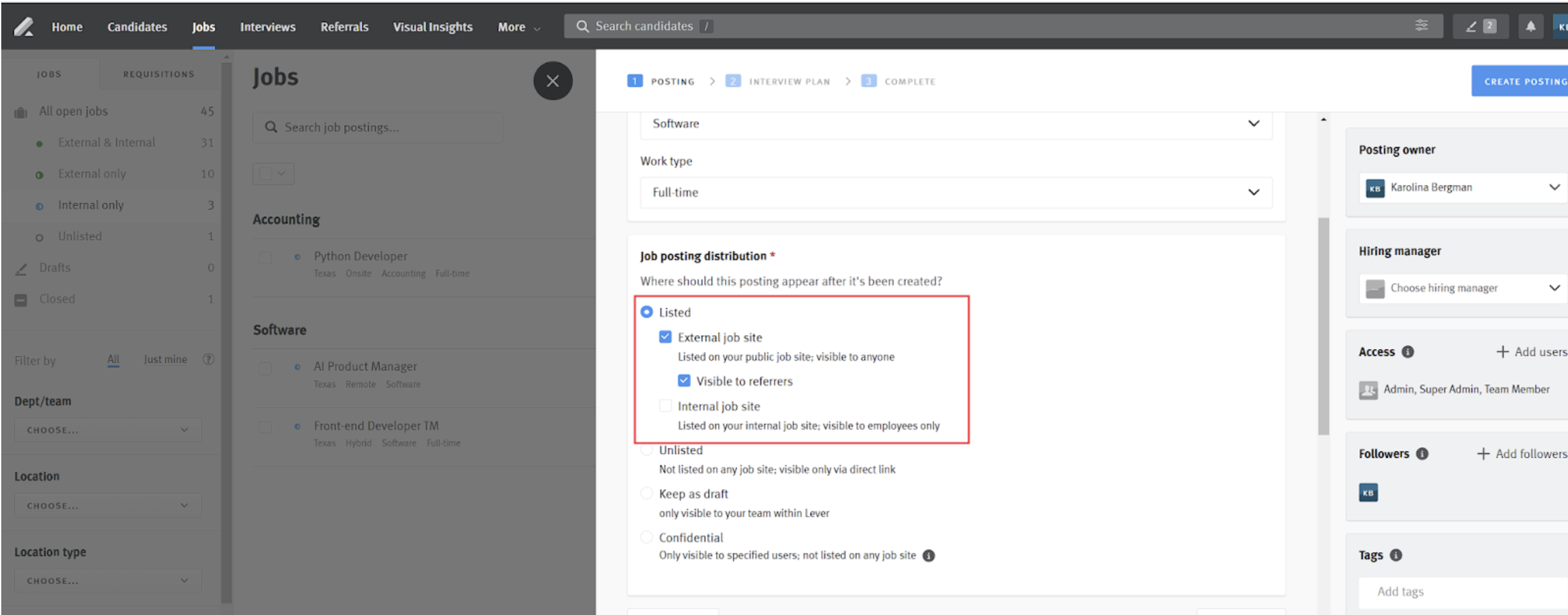Focus the Search job postings field

[377, 128]
